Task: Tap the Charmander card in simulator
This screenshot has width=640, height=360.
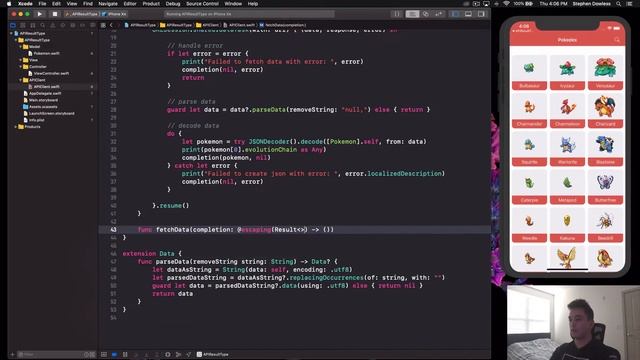Action: 529,111
